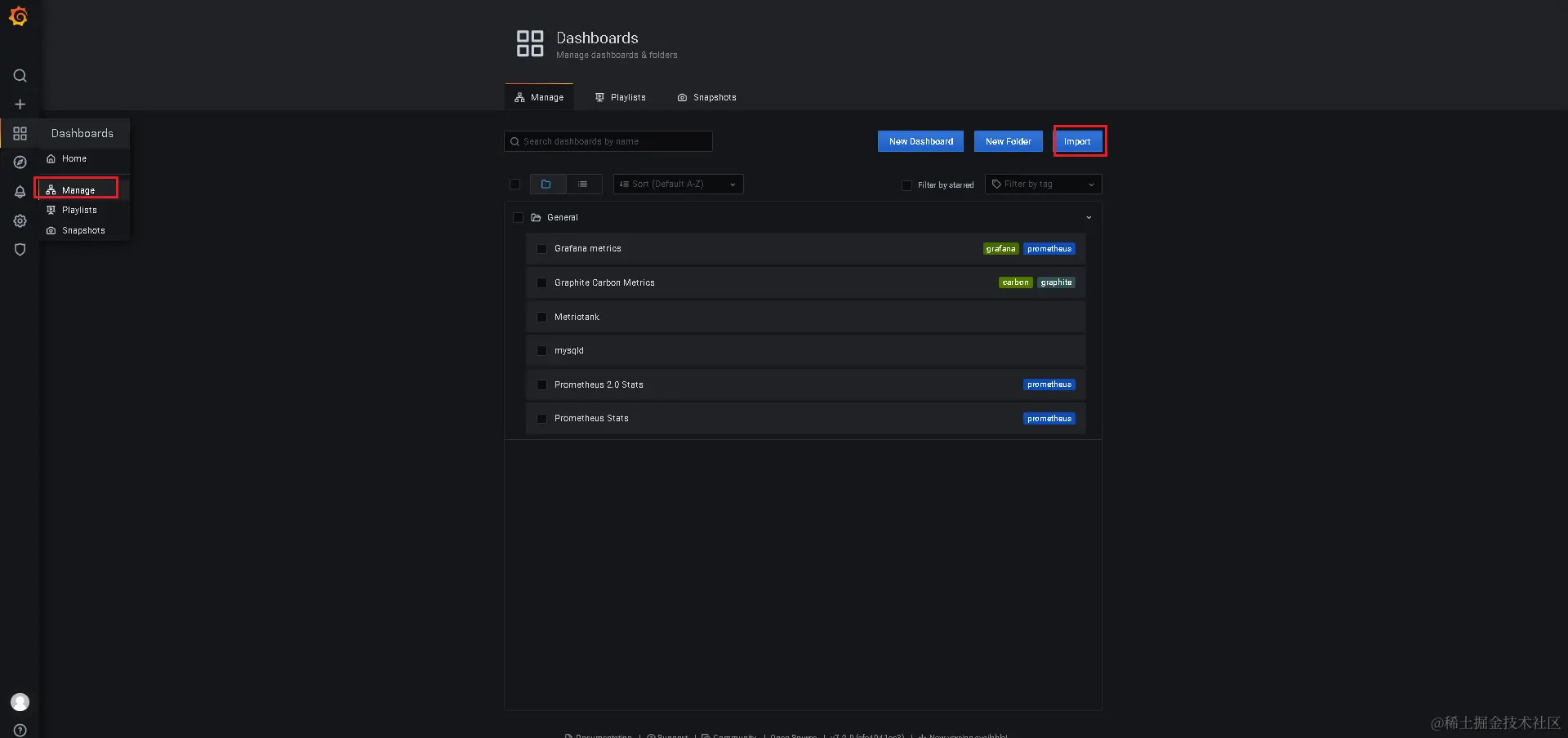The width and height of the screenshot is (1568, 738).
Task: Check the Graphite Carbon Metrics checkbox
Action: [x=541, y=283]
